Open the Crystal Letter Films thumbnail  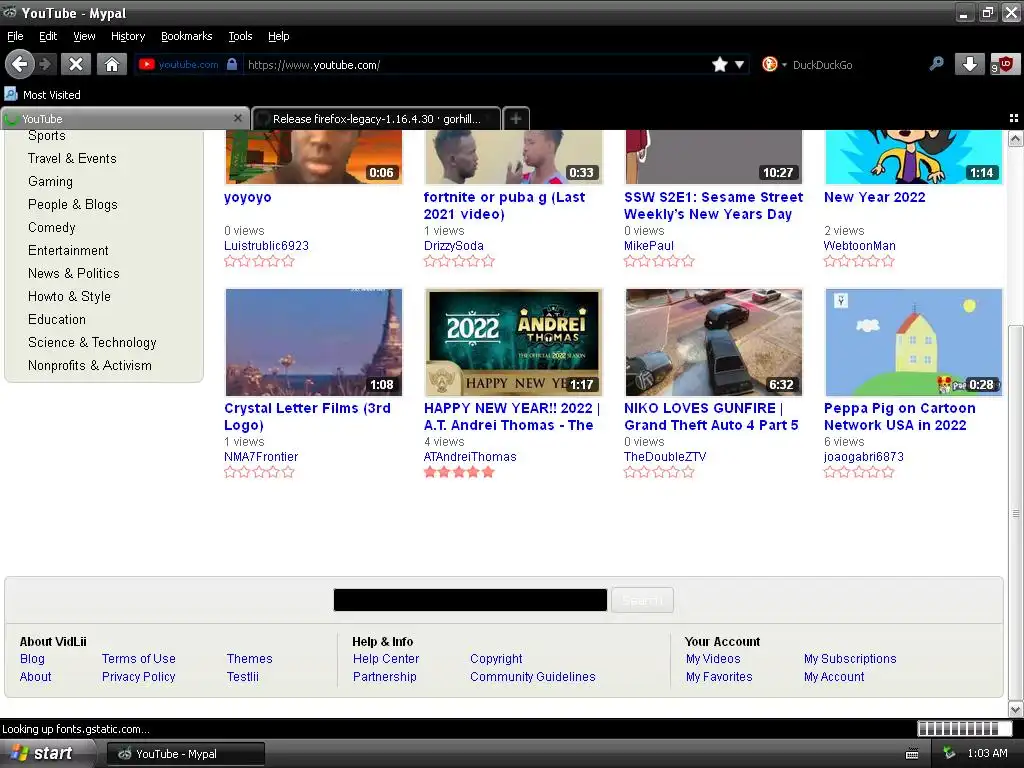pos(313,342)
